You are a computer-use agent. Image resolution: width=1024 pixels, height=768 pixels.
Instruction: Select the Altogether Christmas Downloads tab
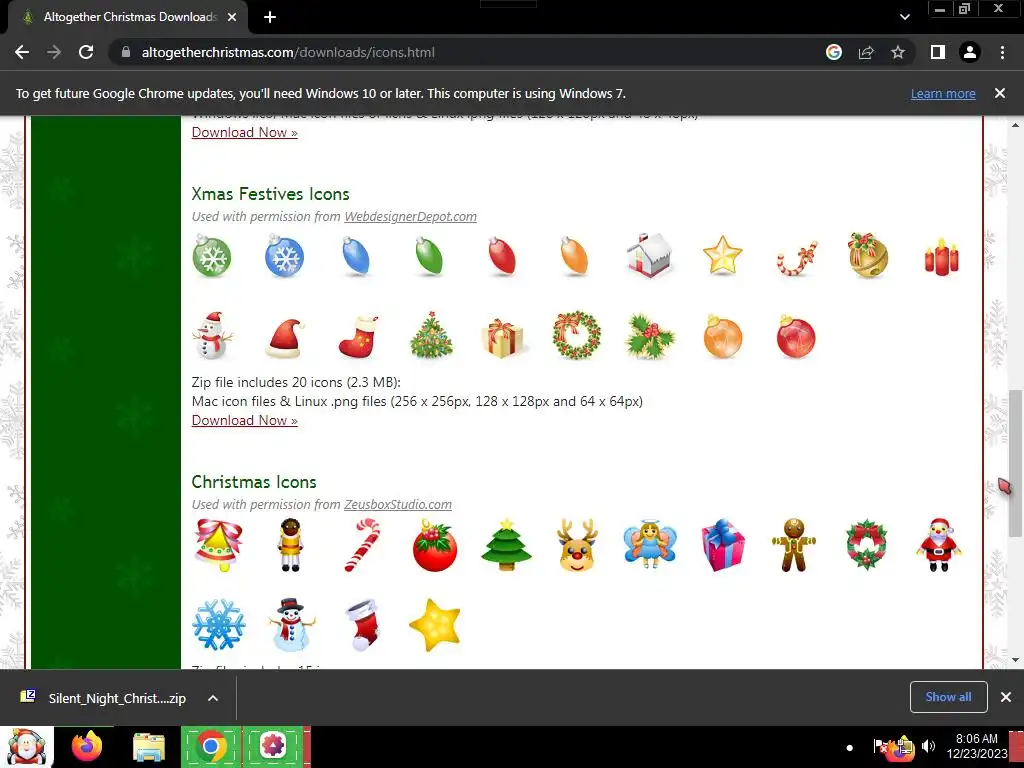tap(129, 17)
